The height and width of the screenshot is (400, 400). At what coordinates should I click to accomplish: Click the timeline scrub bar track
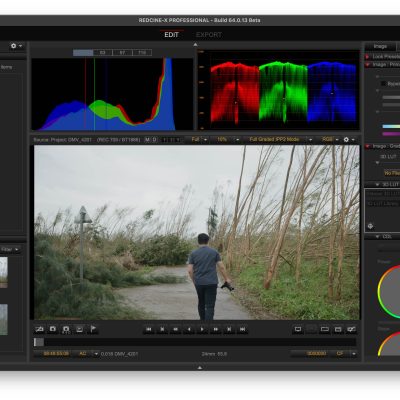195,342
